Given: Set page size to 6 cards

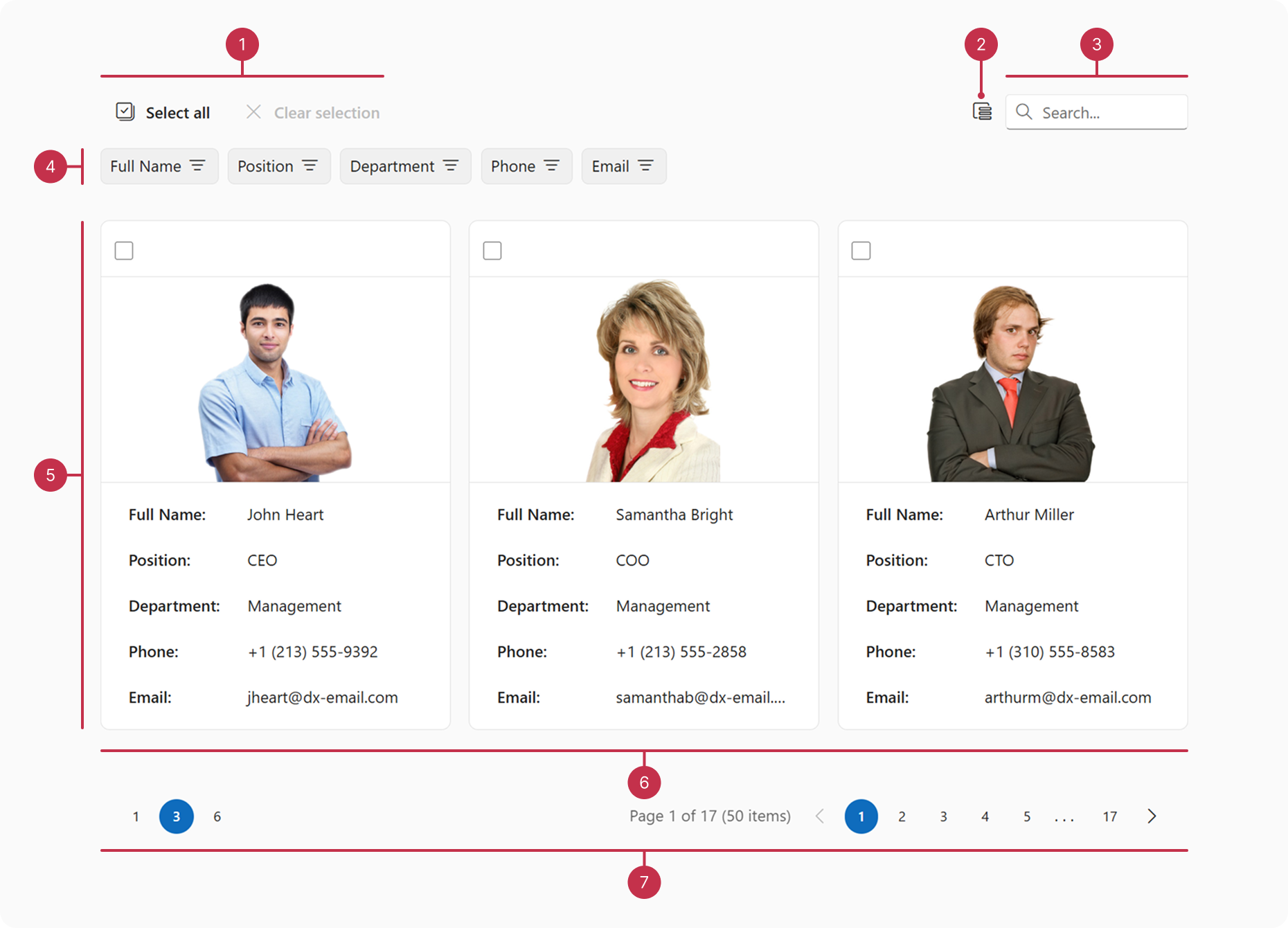Looking at the screenshot, I should (217, 816).
